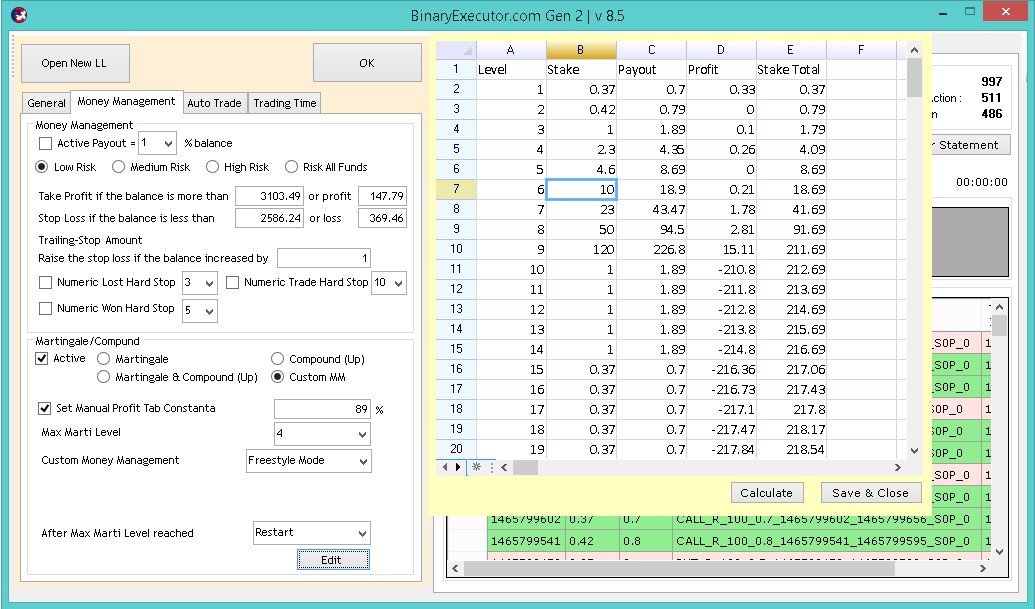1035x609 pixels.
Task: Select the Custom MM radio button
Action: coord(277,377)
